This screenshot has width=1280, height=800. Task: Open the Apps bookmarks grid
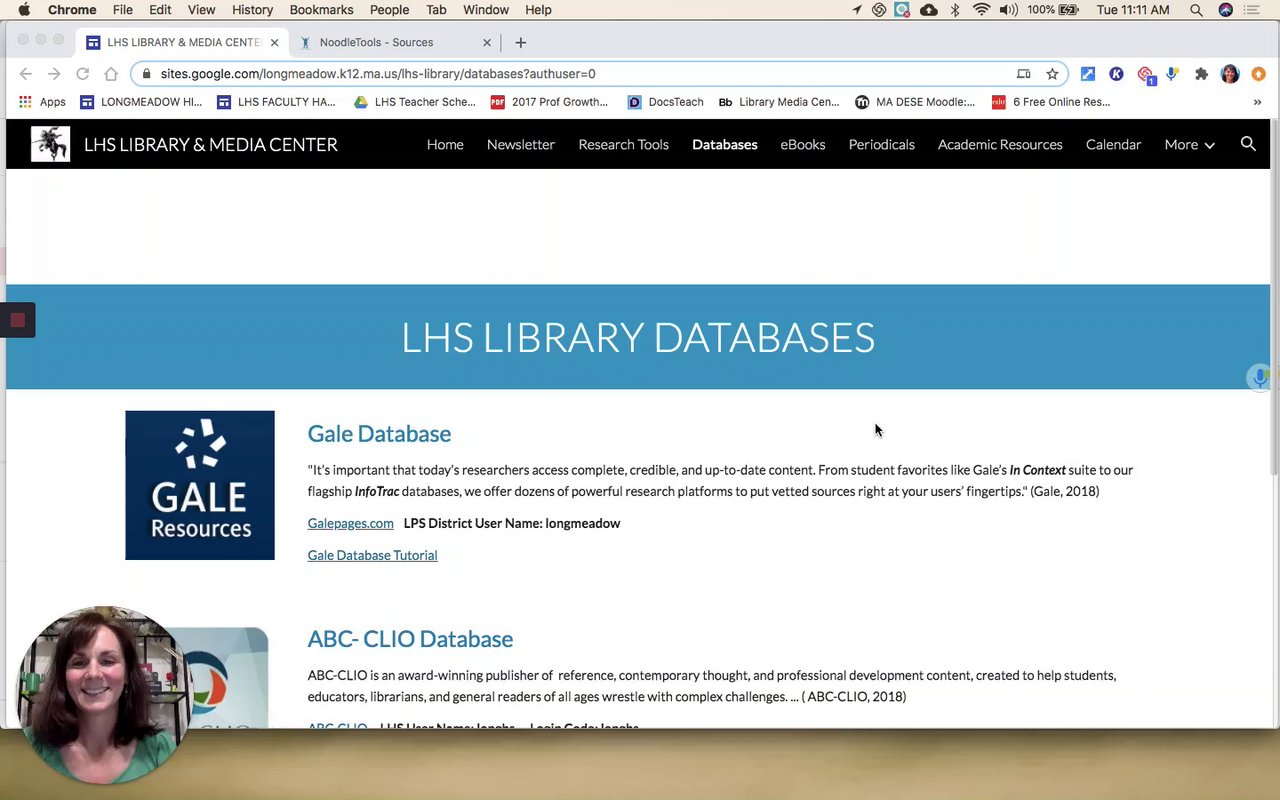coord(42,102)
